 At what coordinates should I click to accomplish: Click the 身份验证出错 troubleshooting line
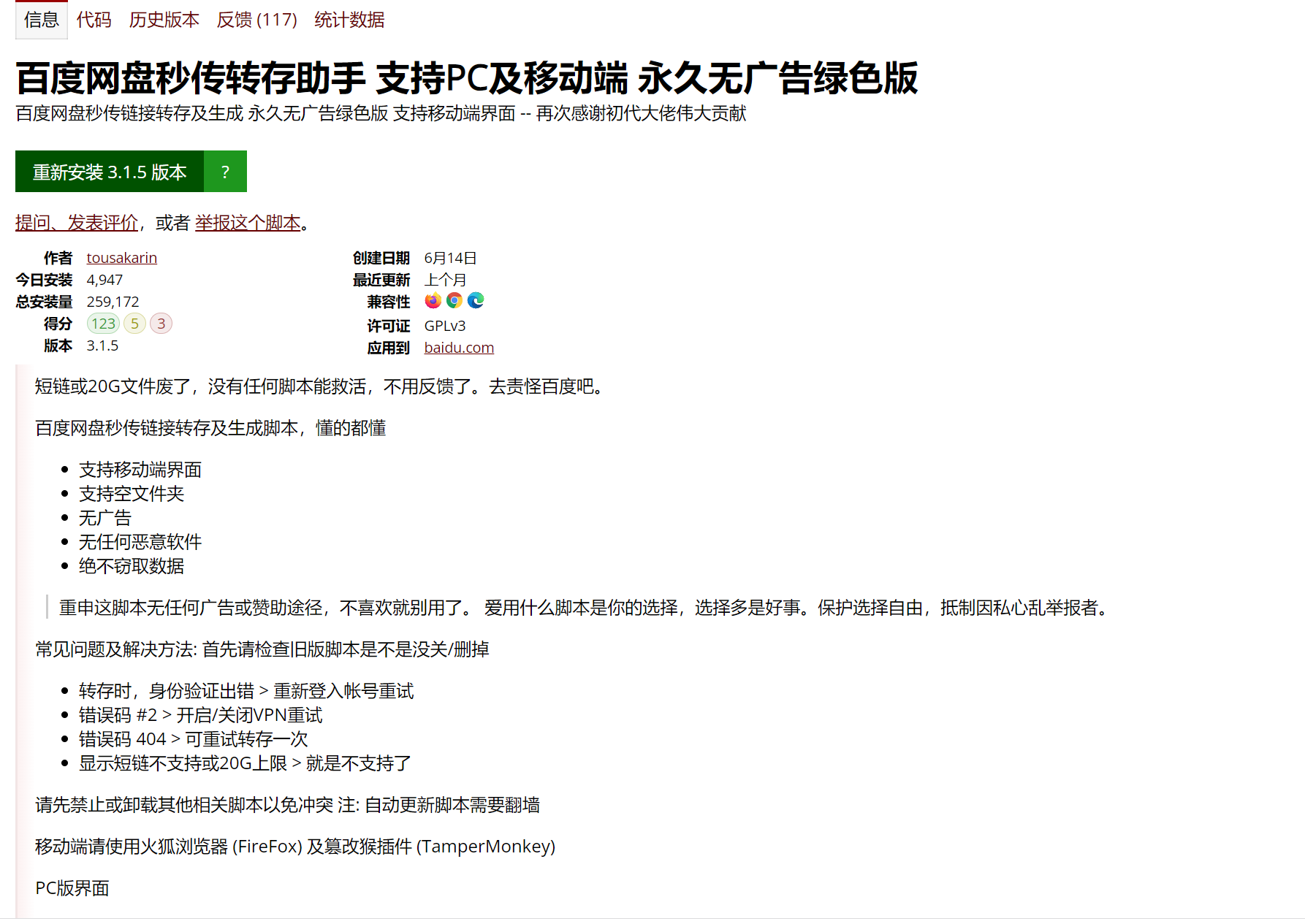coord(246,691)
